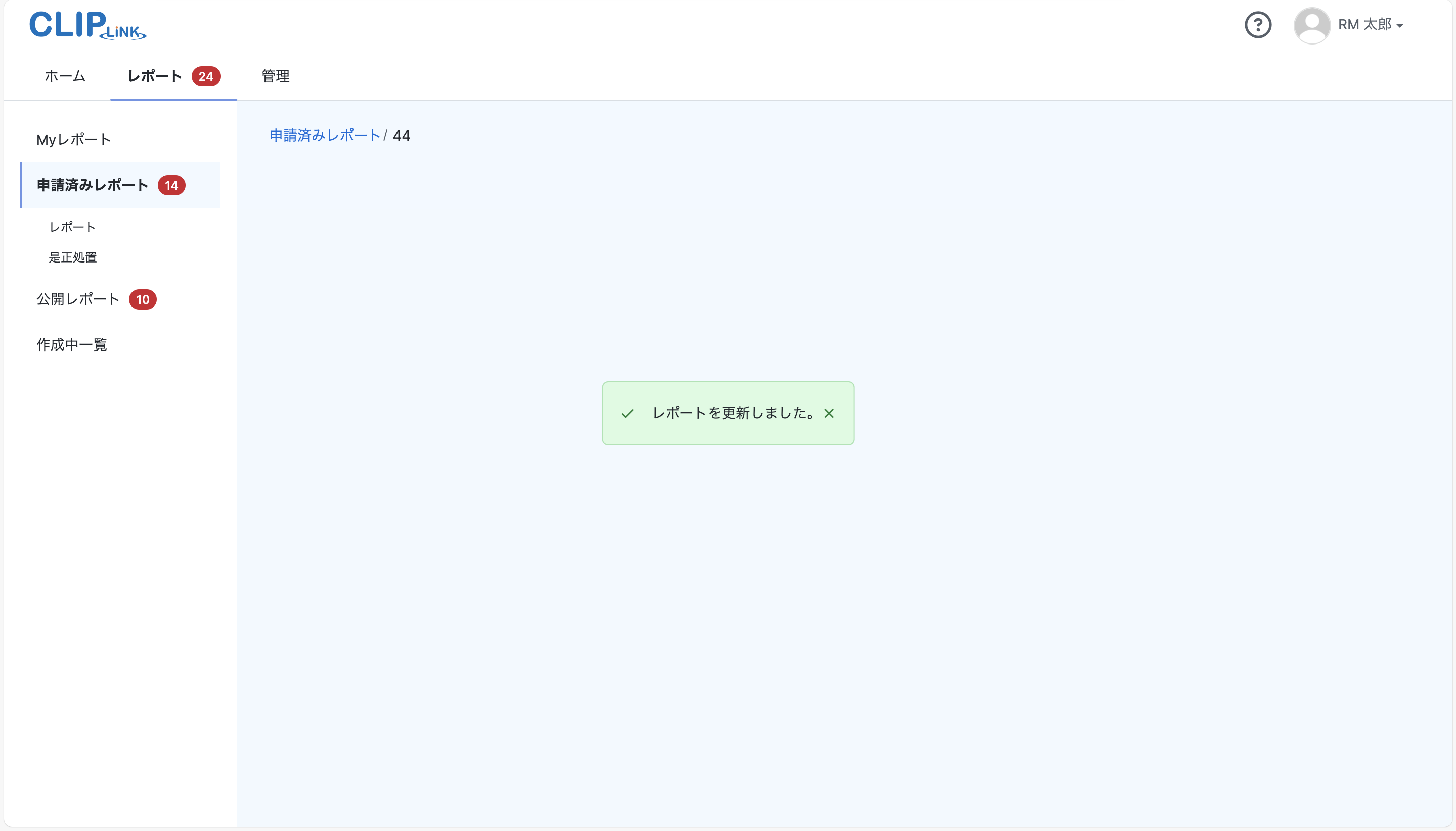Dismiss the レポートを更新しました notification
Image resolution: width=1456 pixels, height=831 pixels.
click(x=828, y=413)
